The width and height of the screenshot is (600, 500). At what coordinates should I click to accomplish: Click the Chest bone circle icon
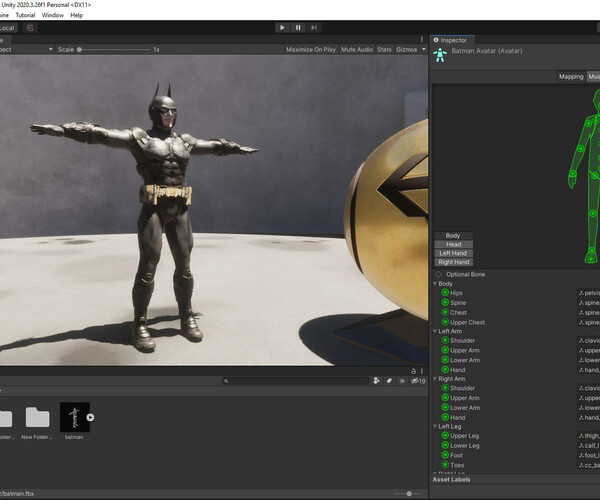click(445, 313)
